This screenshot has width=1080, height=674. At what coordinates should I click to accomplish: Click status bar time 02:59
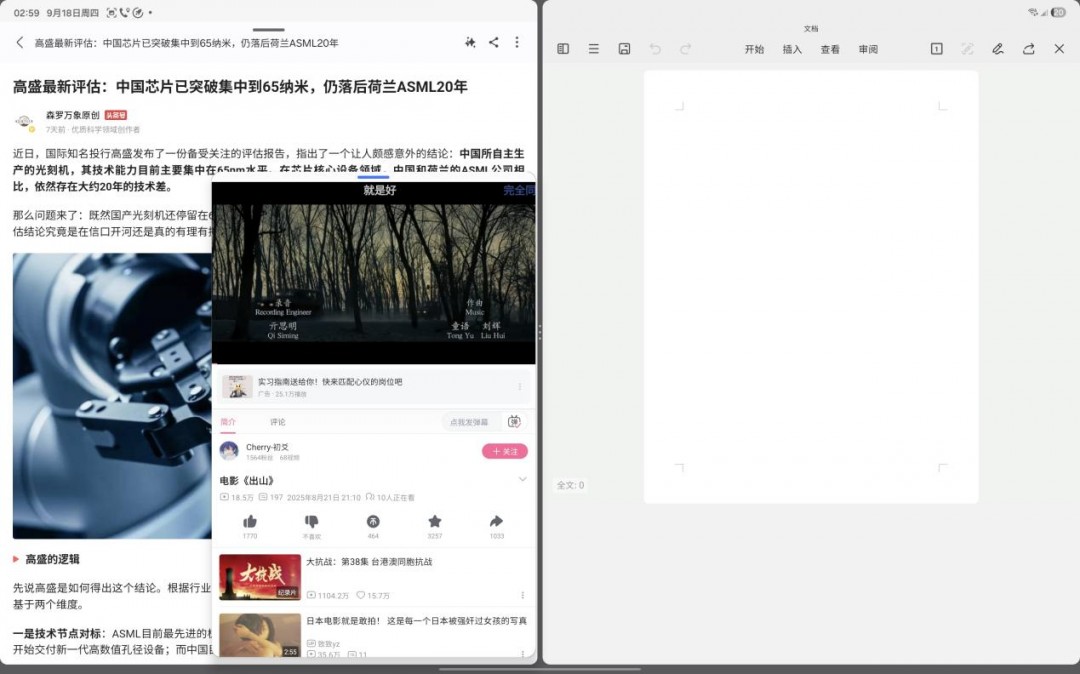[26, 12]
